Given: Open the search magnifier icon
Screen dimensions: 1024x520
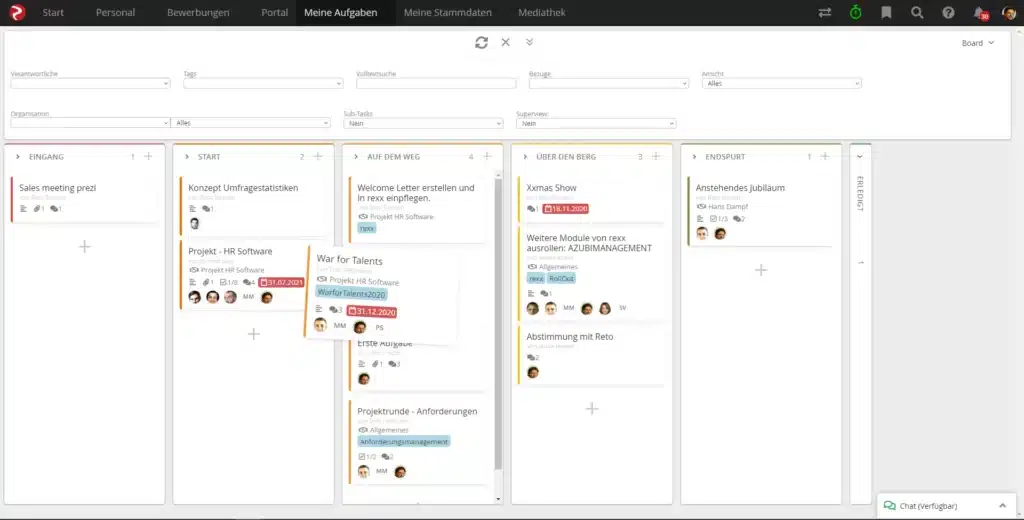Looking at the screenshot, I should pos(917,13).
